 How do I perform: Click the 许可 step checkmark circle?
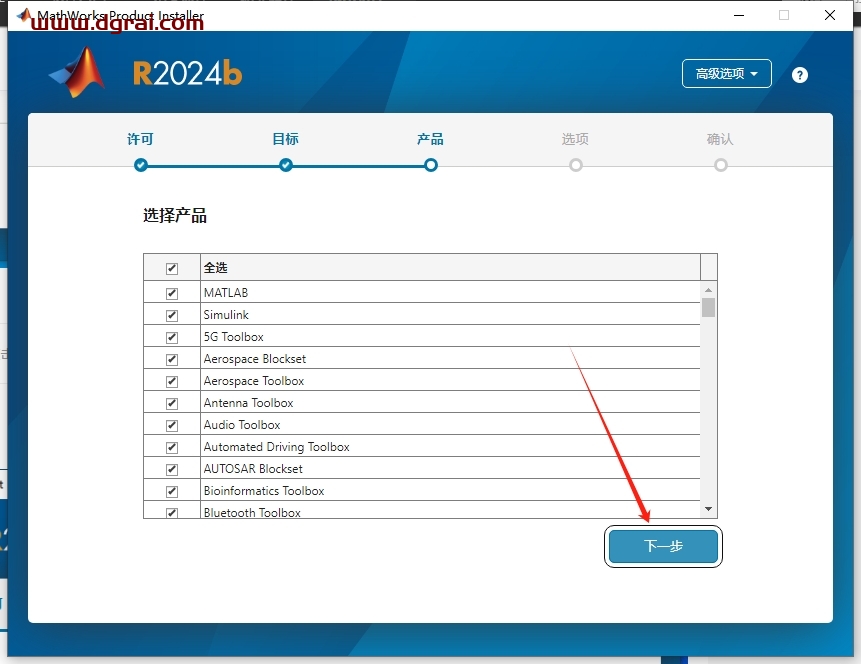[x=141, y=165]
